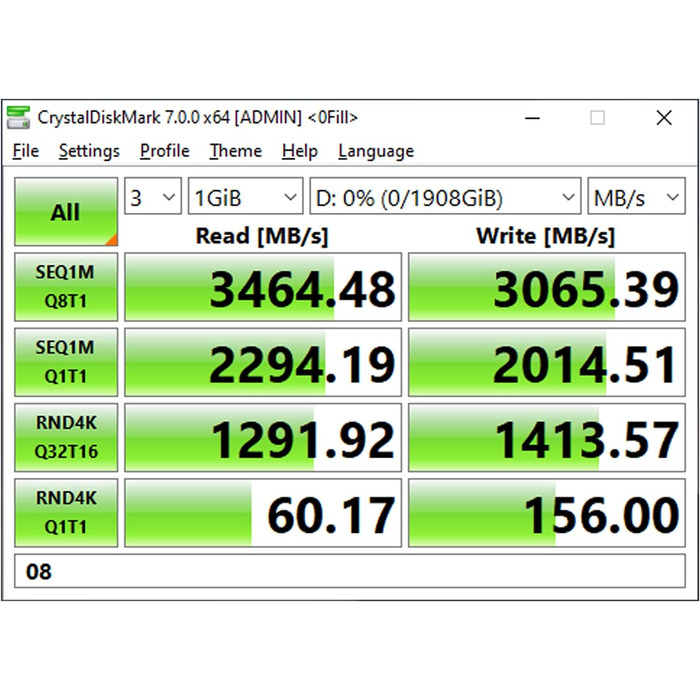Open the test size dropdown showing 1GiB
700x700 pixels.
point(246,196)
